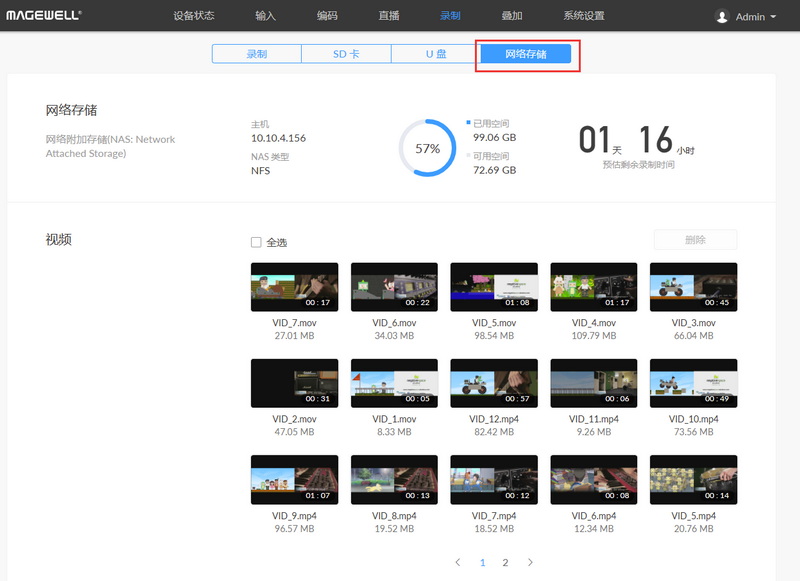
Task: Toggle the 全选 select-all checkbox
Action: tap(256, 242)
